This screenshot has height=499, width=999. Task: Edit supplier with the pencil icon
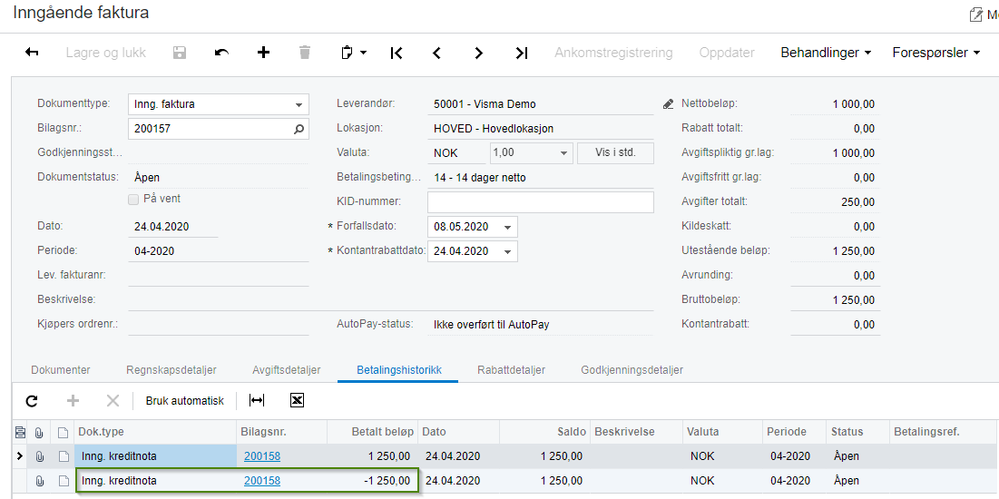[x=668, y=104]
